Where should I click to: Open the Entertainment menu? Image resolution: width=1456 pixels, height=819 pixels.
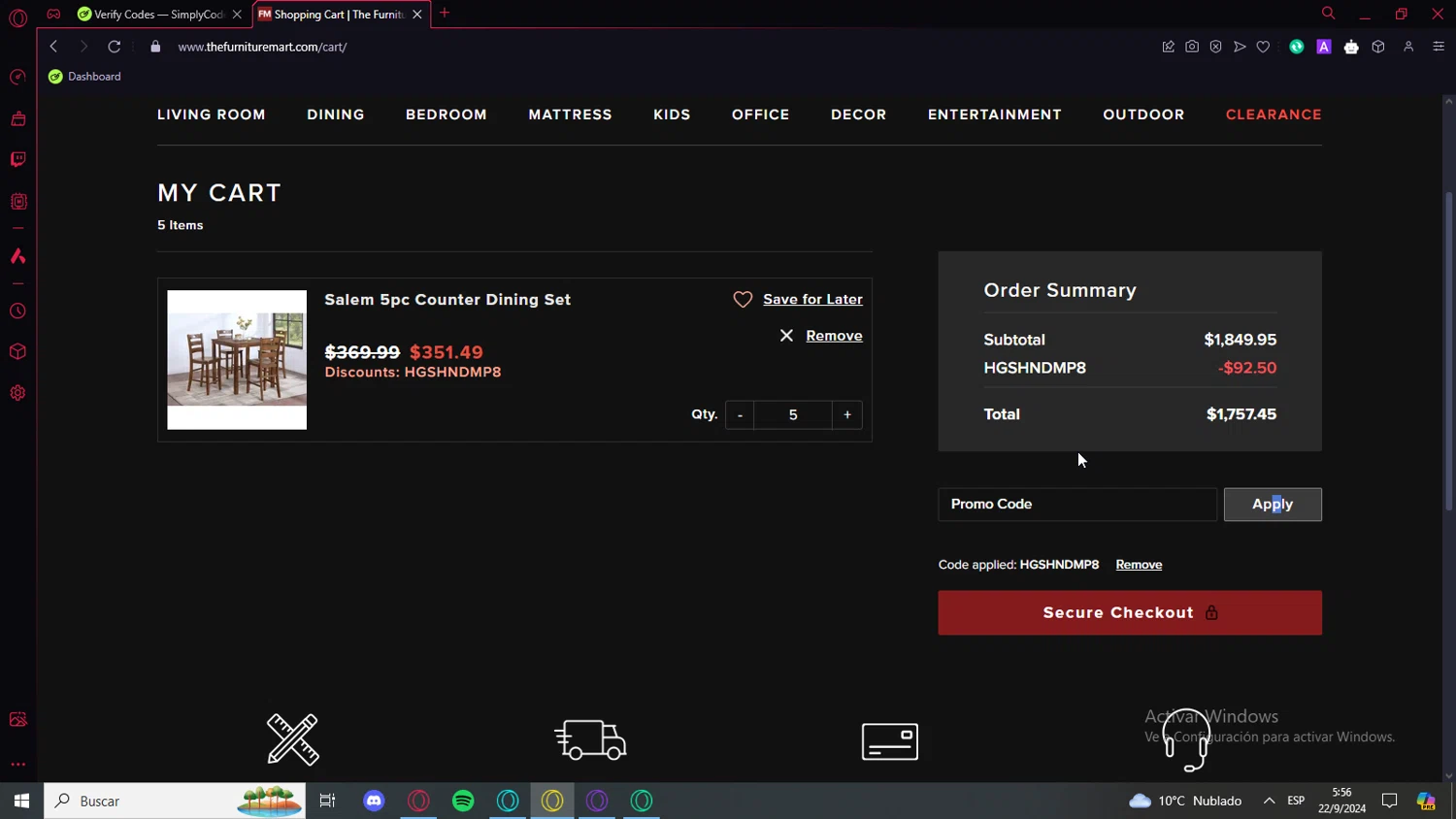coord(995,115)
